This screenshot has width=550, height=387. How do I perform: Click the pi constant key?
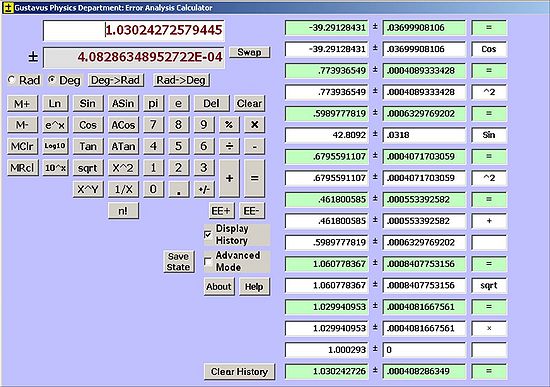[153, 104]
